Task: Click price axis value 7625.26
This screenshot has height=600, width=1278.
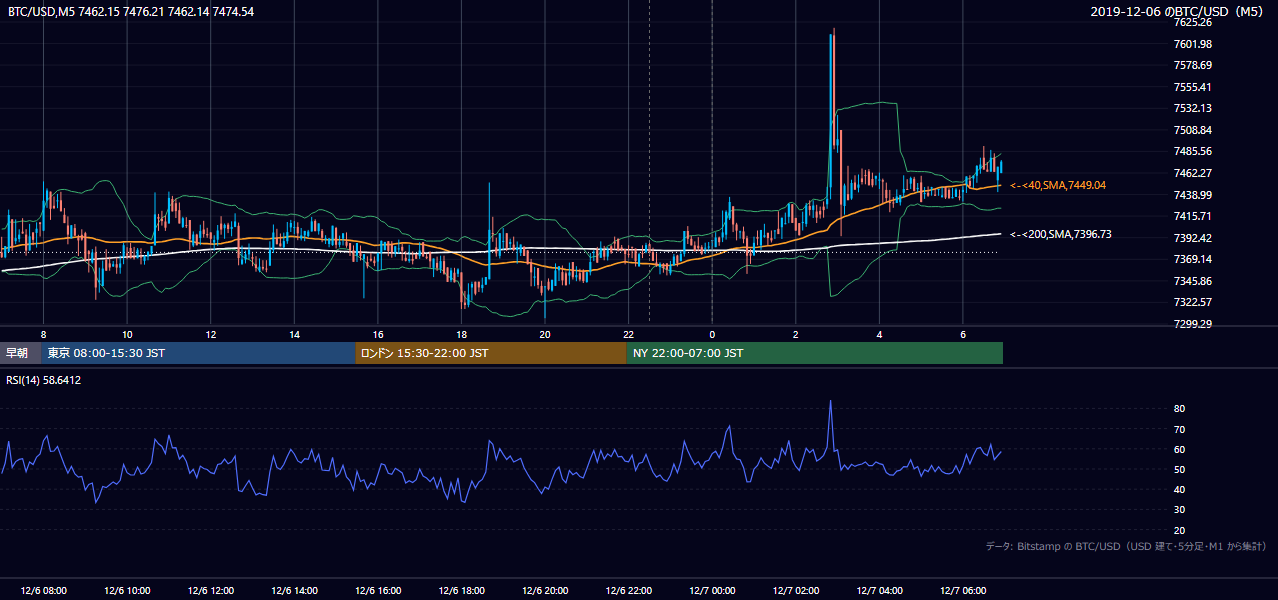Action: click(1193, 22)
